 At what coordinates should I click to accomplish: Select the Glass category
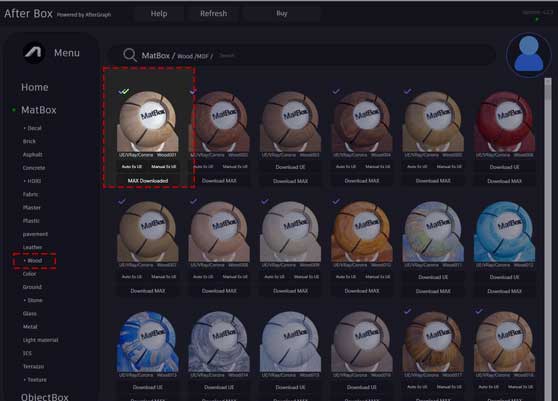(x=30, y=313)
